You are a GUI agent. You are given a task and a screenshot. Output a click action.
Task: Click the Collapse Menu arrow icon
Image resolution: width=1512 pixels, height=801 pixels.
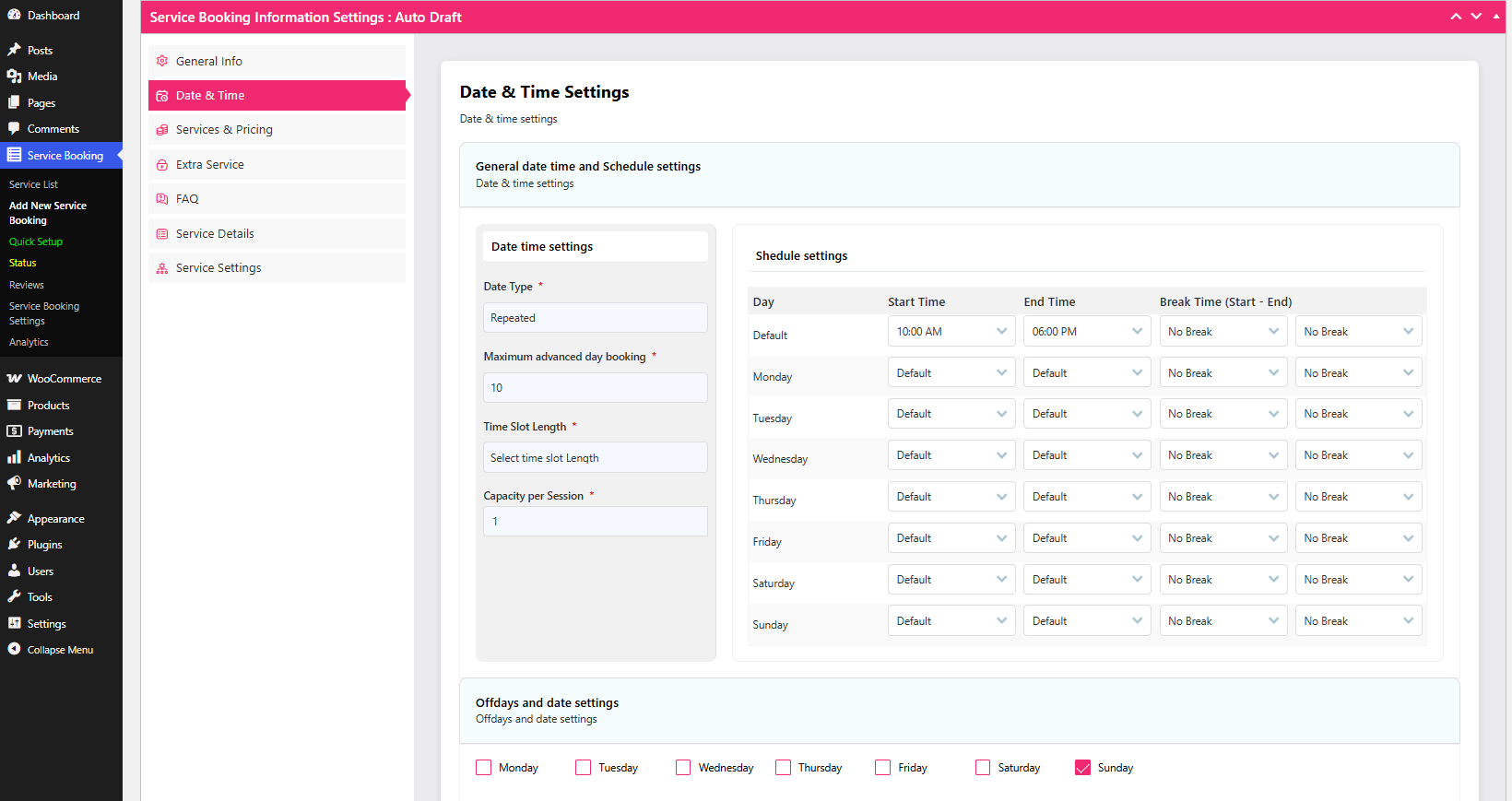(x=14, y=650)
